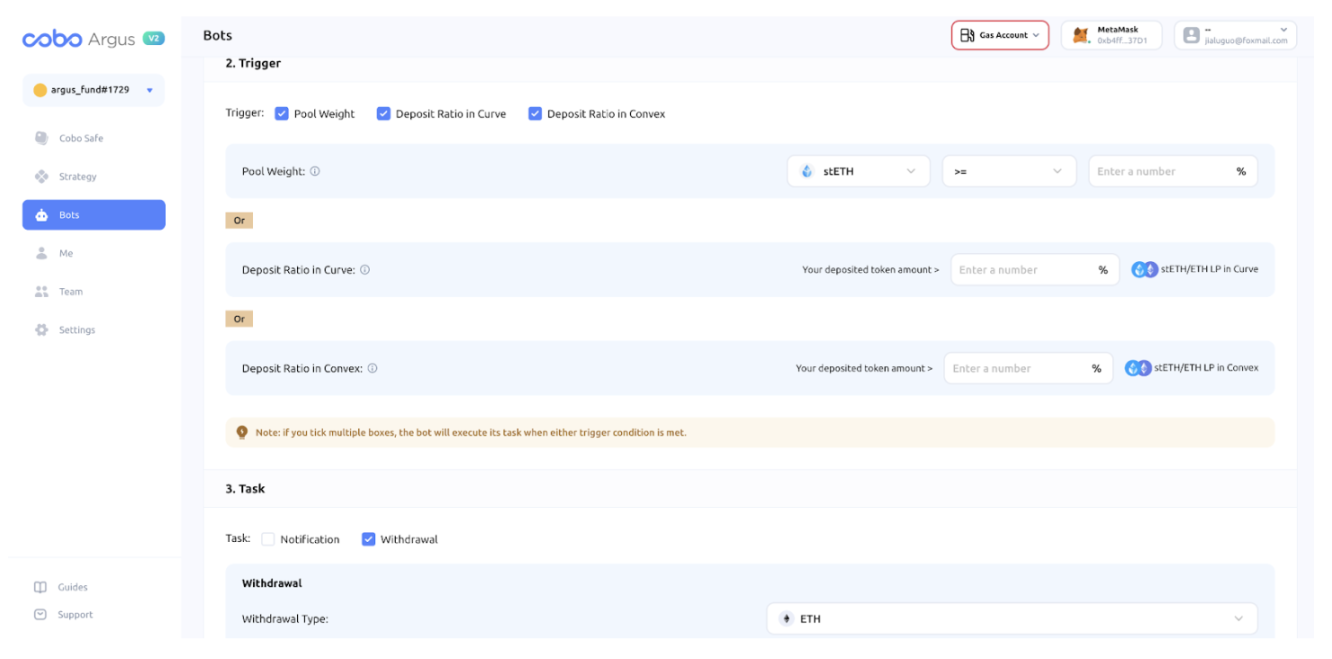This screenshot has height=659, width=1332.
Task: Click the Guides book icon
Action: (x=41, y=587)
